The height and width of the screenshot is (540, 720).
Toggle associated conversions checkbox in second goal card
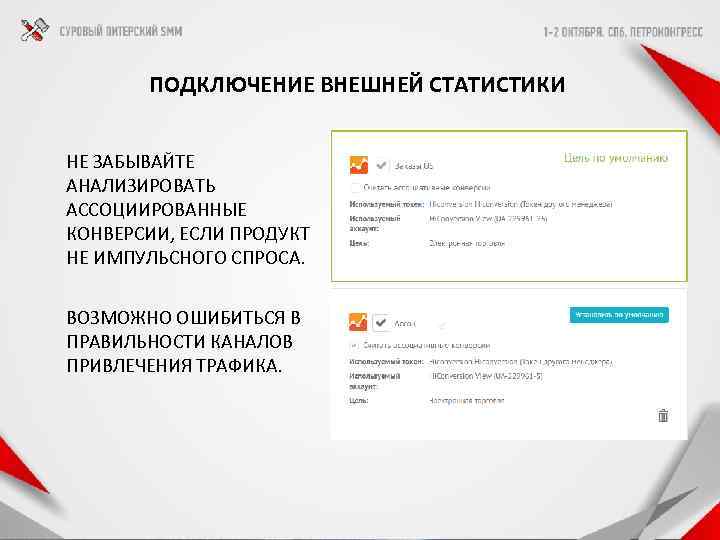tap(354, 345)
